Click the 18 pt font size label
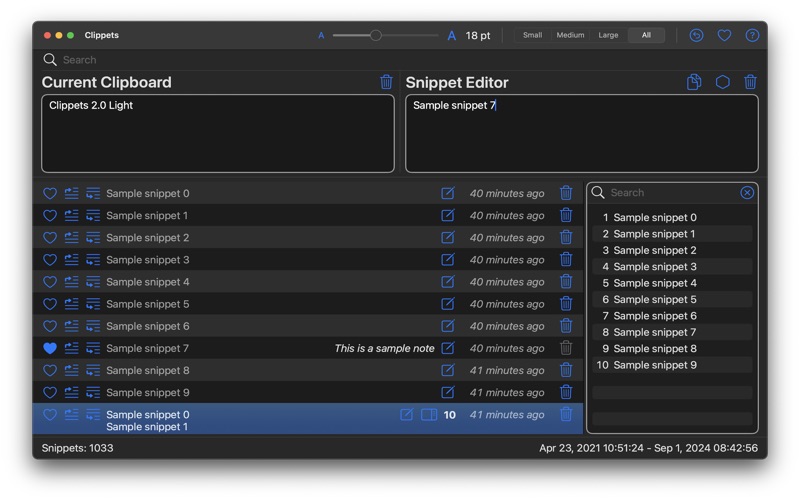This screenshot has width=800, height=500. [478, 35]
